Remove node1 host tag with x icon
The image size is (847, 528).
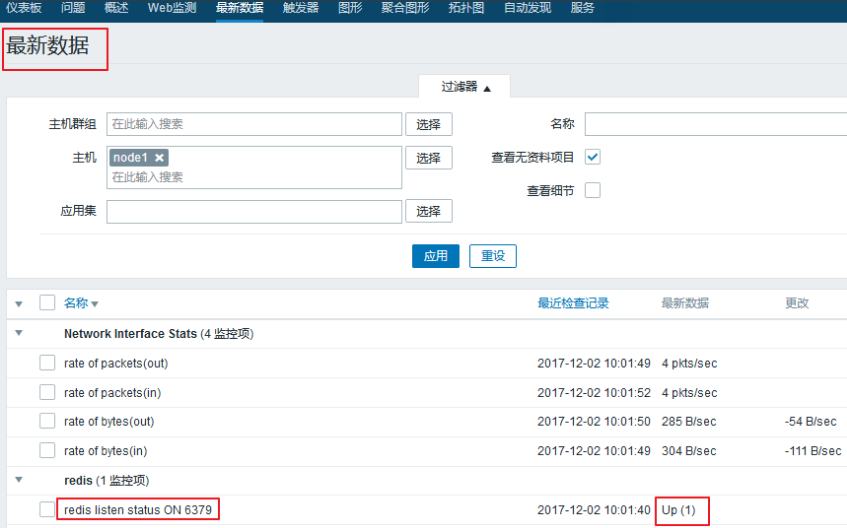tap(159, 158)
